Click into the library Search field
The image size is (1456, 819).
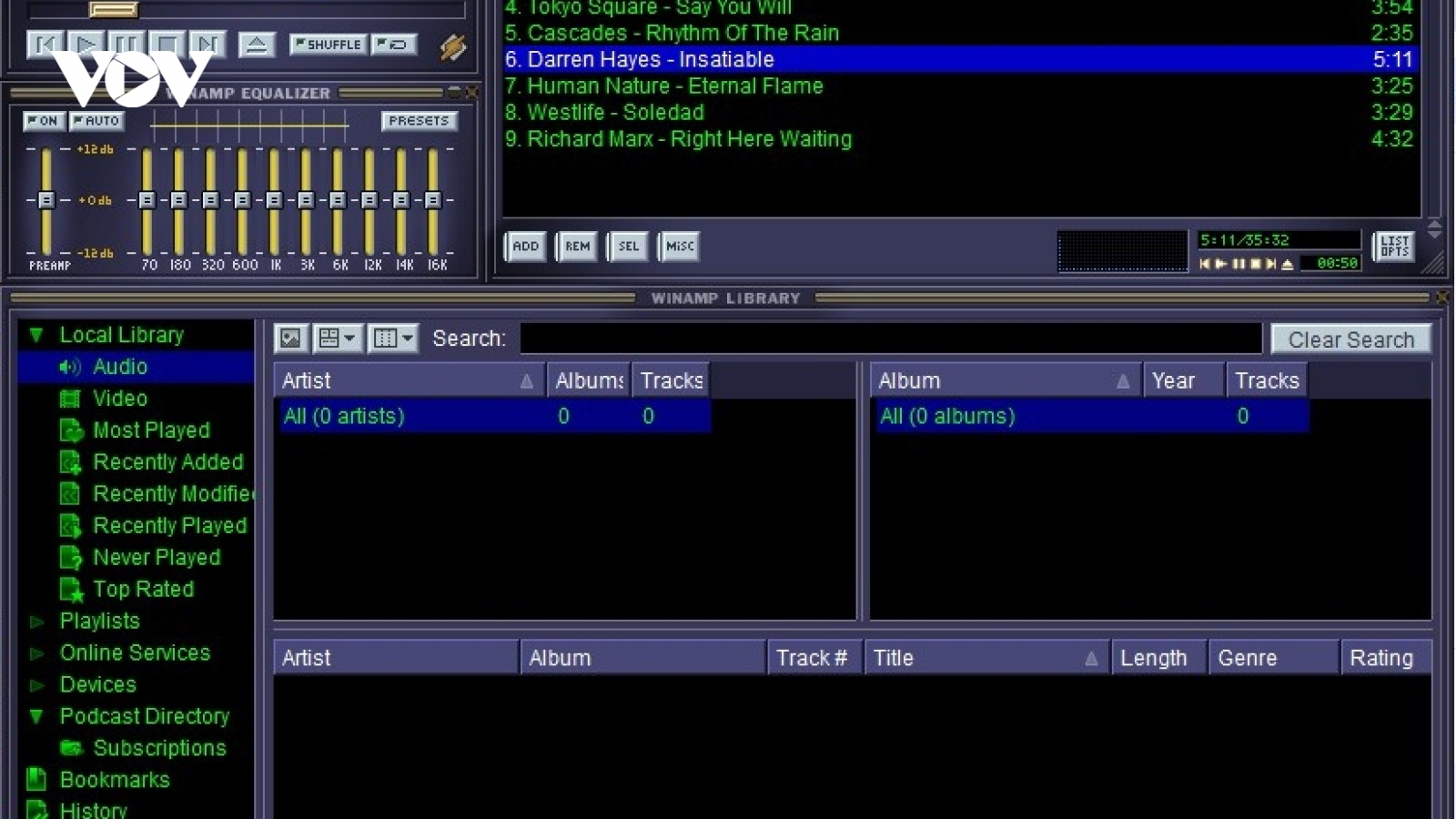pos(891,339)
